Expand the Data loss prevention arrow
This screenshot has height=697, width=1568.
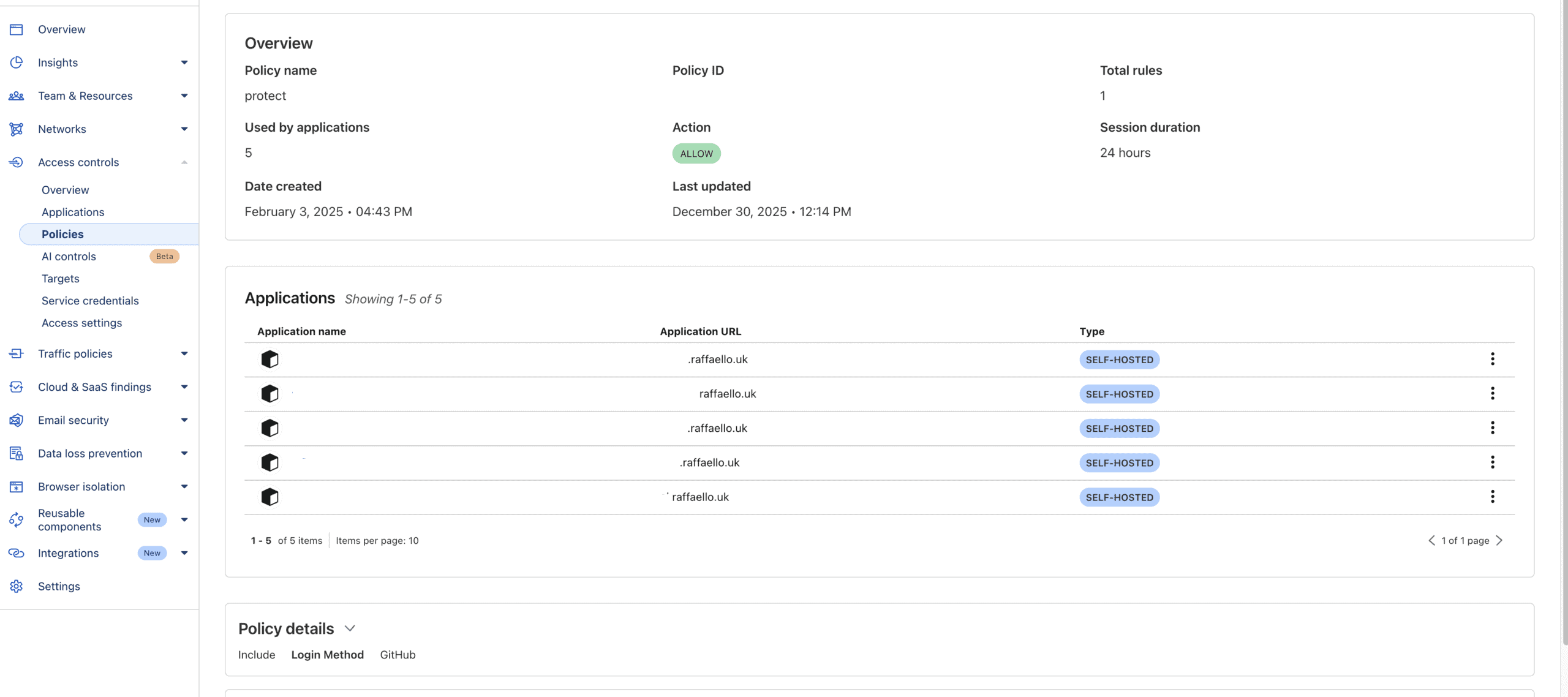tap(184, 453)
